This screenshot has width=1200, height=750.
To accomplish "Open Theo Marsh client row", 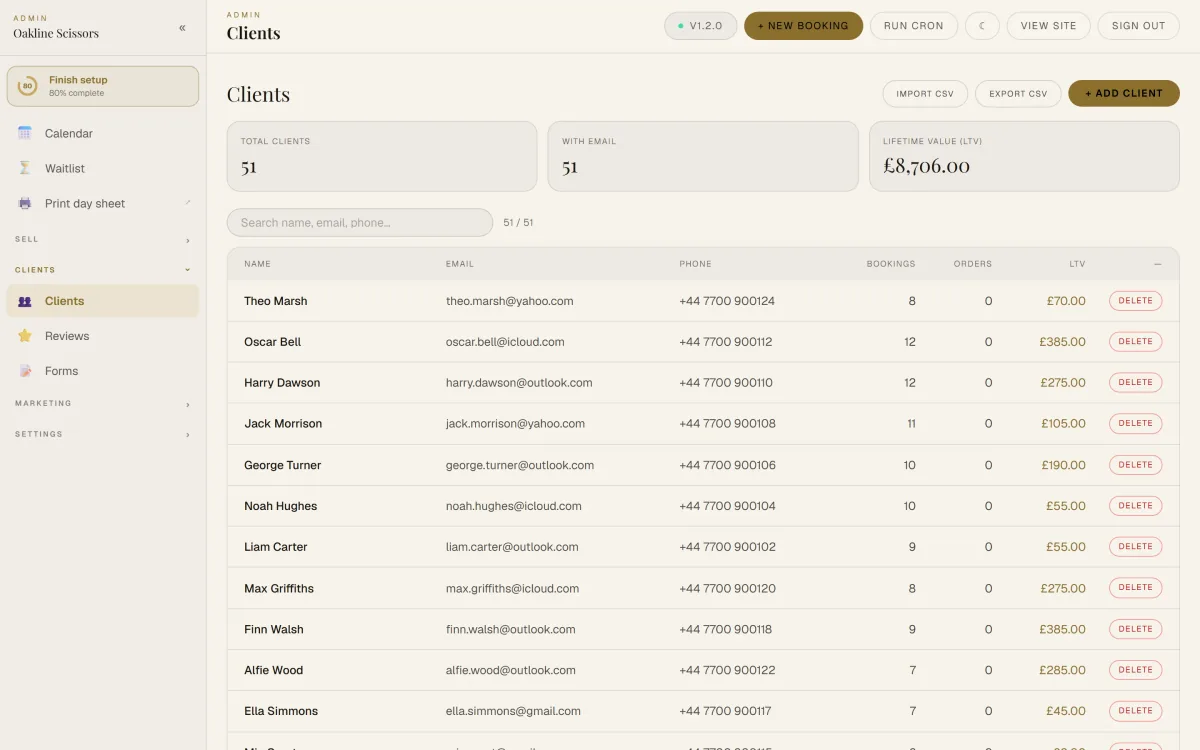I will point(703,301).
